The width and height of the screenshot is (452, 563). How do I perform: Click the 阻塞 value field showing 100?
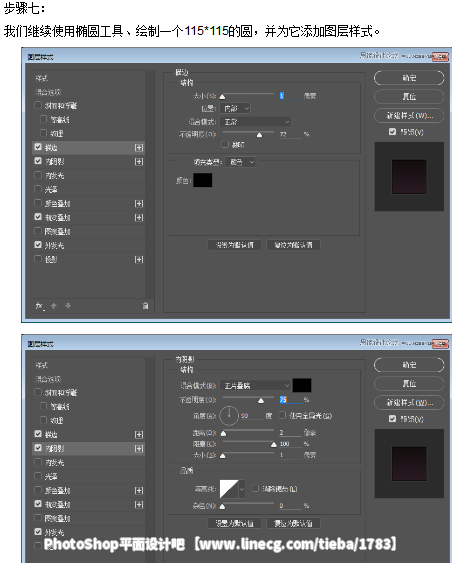pyautogui.click(x=290, y=444)
